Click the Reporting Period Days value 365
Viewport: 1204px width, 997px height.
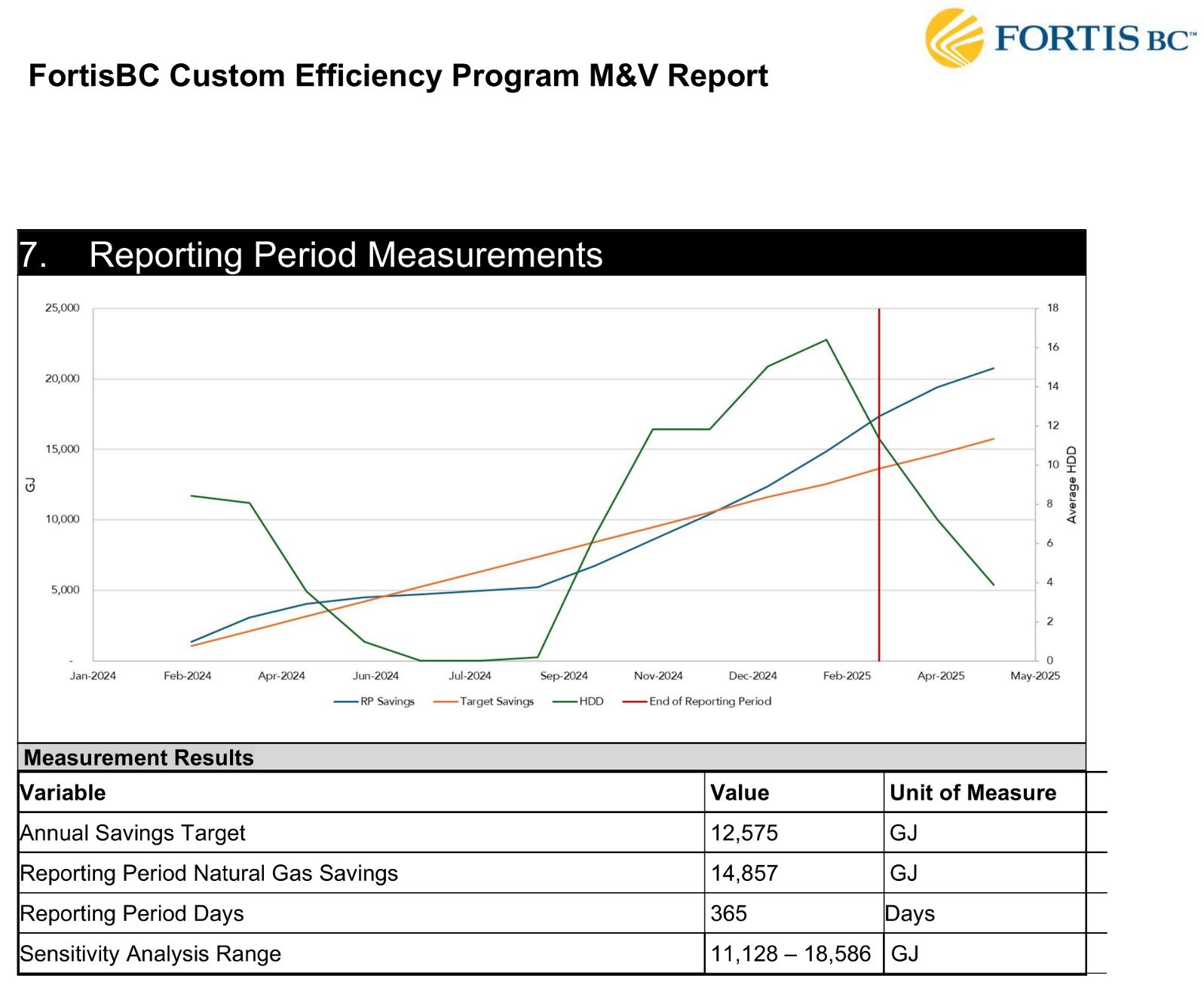(728, 913)
